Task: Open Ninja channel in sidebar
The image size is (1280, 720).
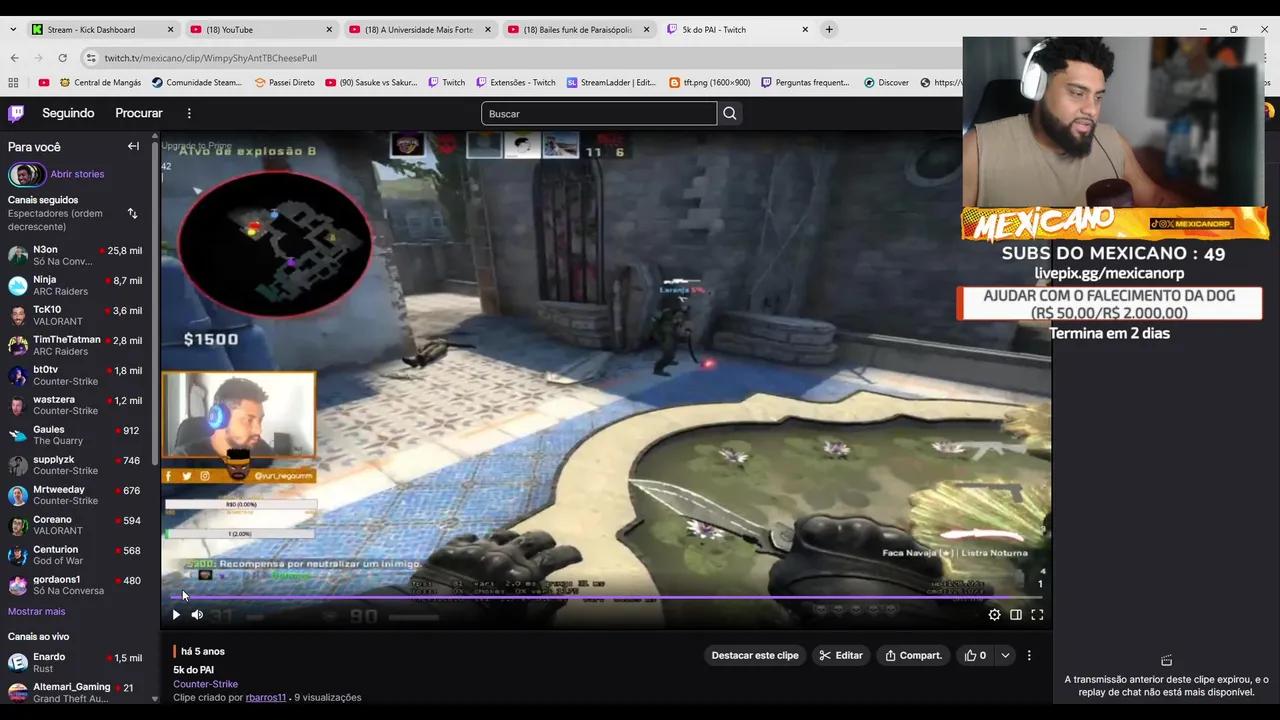Action: coord(76,285)
